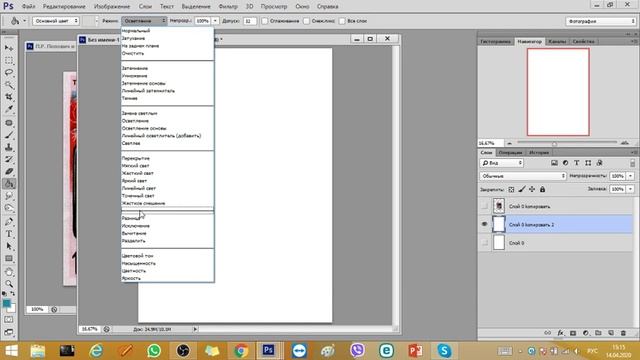This screenshot has width=640, height=360.
Task: Create a new layer
Action: click(x=611, y=333)
